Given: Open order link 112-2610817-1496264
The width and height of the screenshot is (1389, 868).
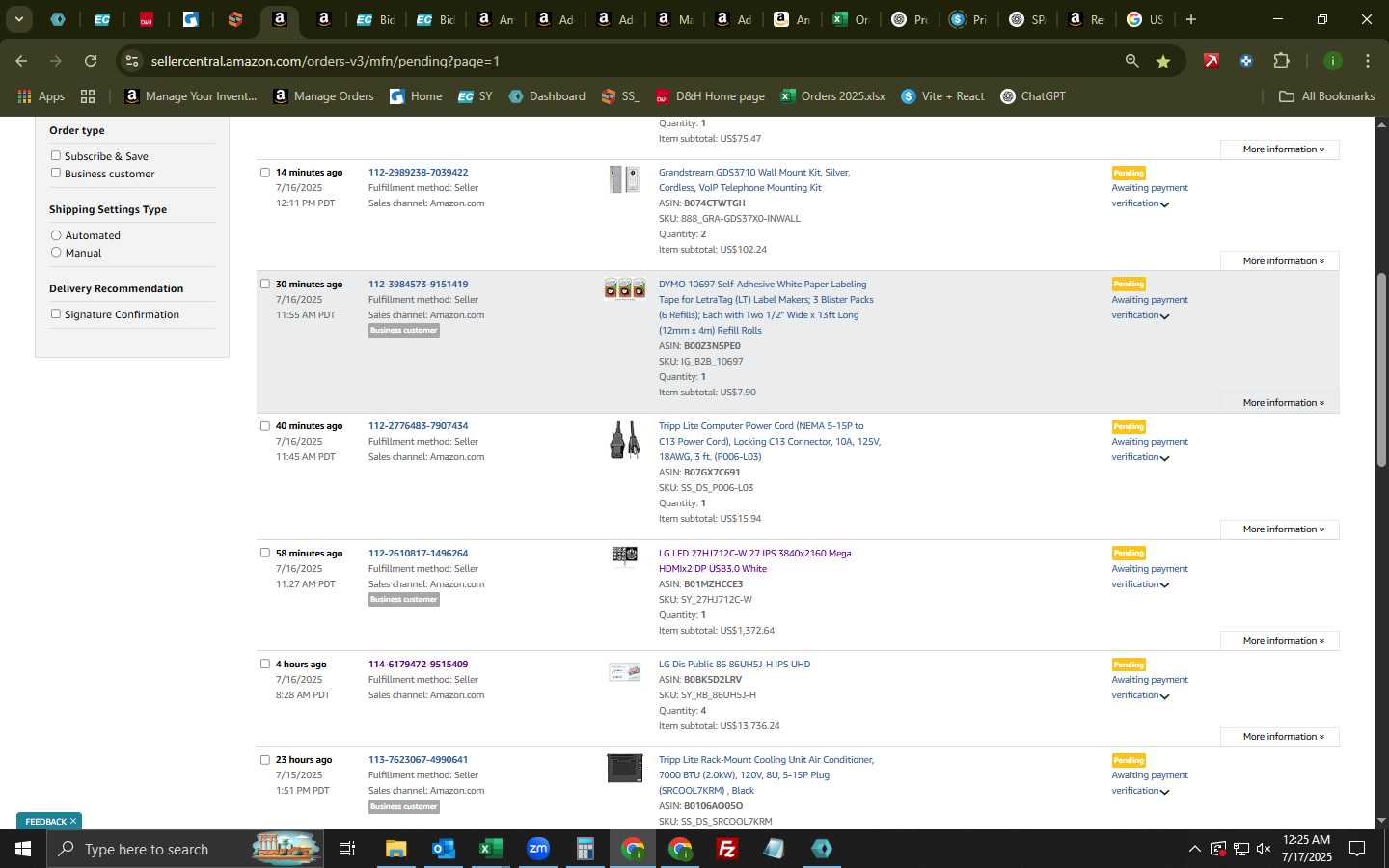Looking at the screenshot, I should pos(418,554).
